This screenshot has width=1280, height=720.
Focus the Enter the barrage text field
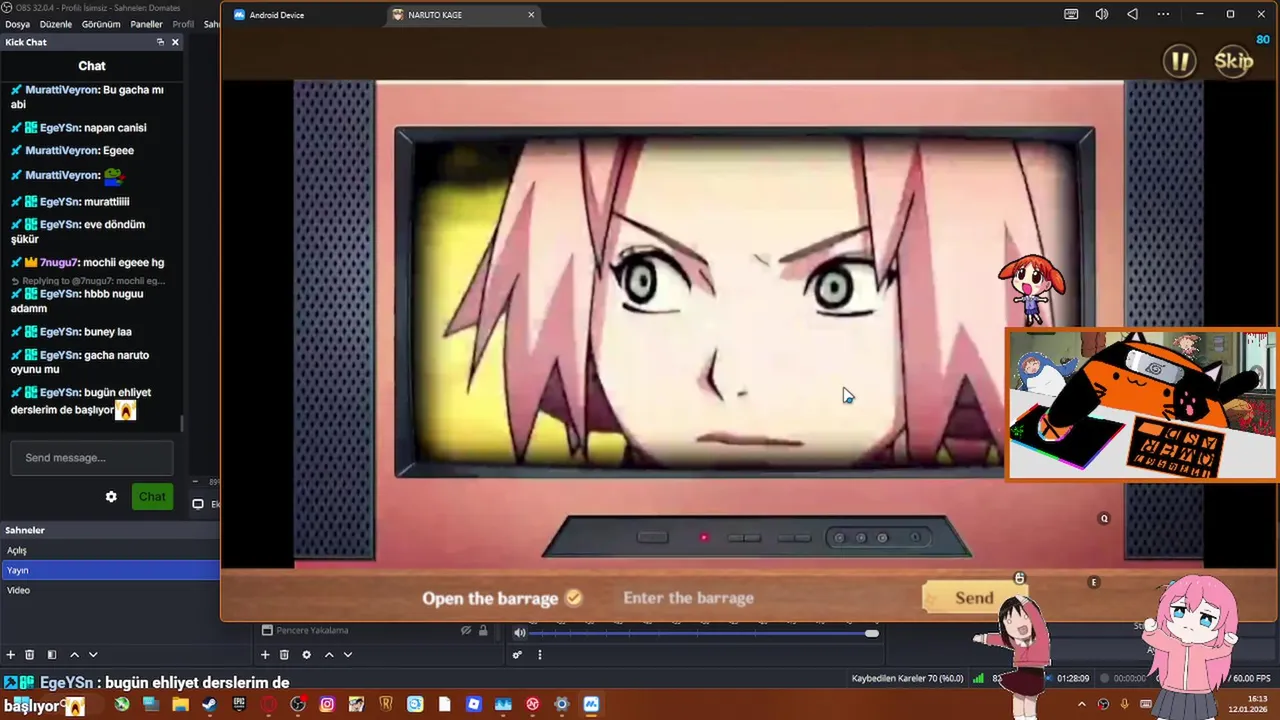[688, 598]
